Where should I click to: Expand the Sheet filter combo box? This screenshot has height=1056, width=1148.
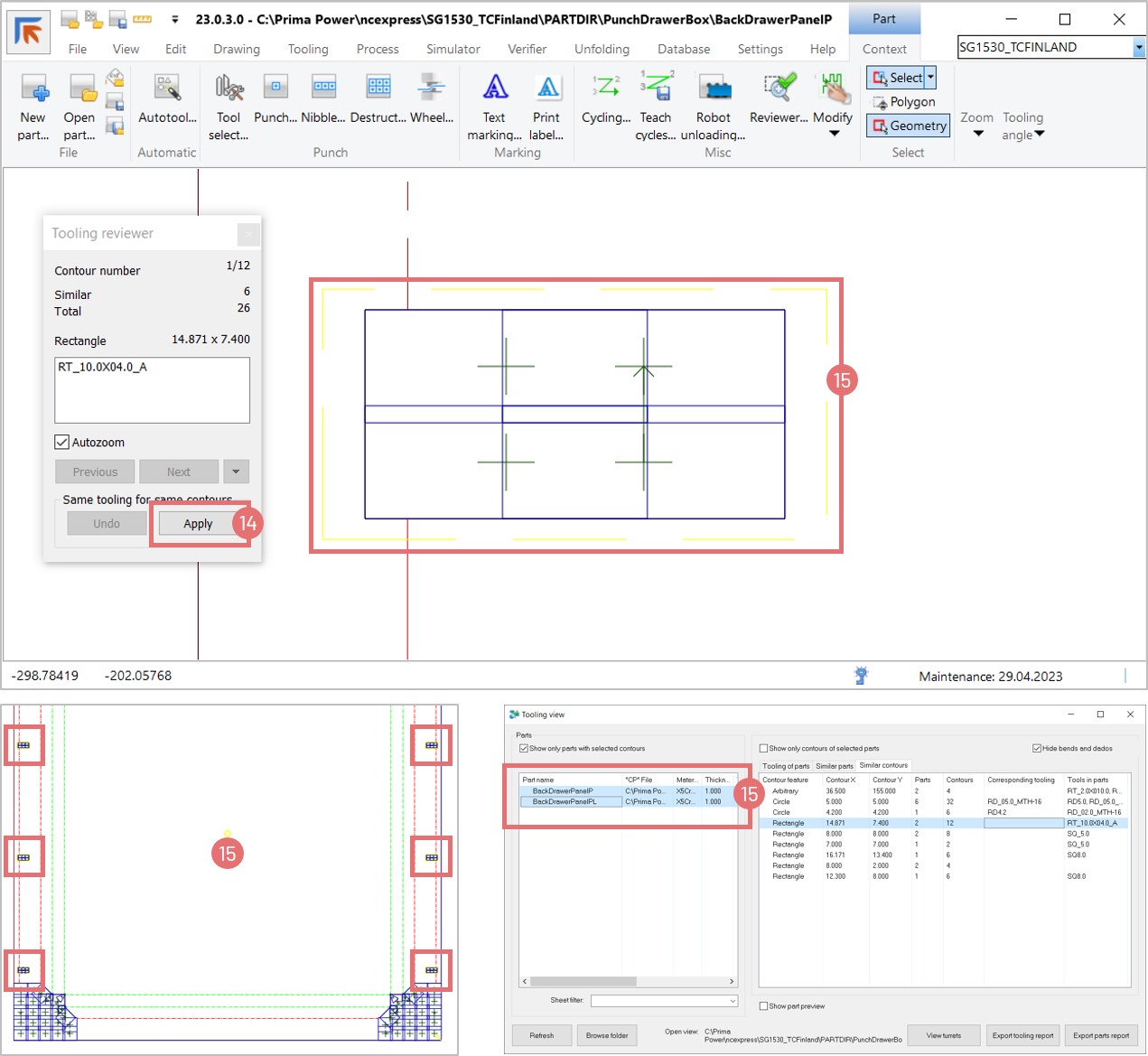[x=732, y=1001]
